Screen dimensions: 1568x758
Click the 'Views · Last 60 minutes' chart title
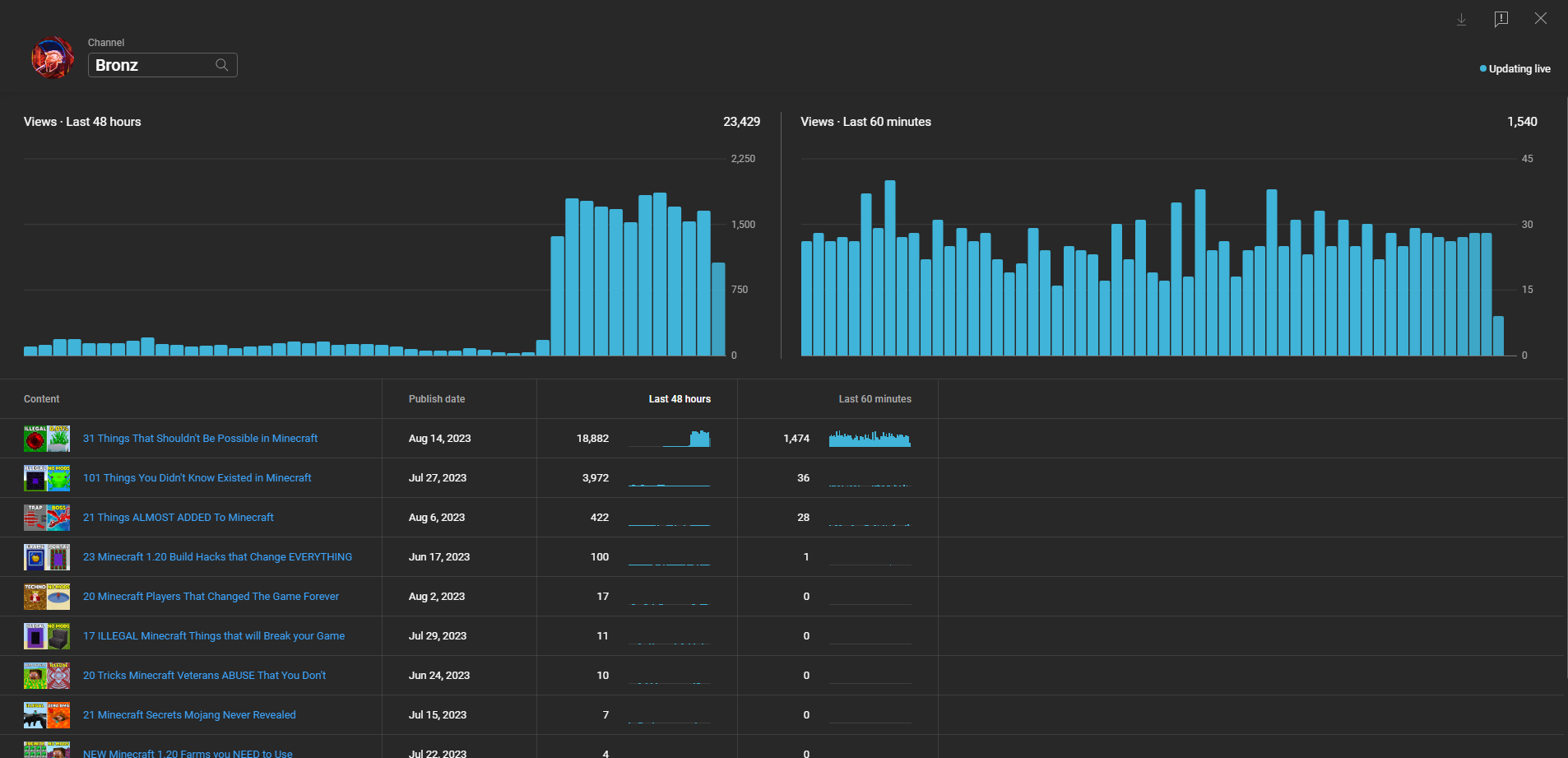coord(866,122)
